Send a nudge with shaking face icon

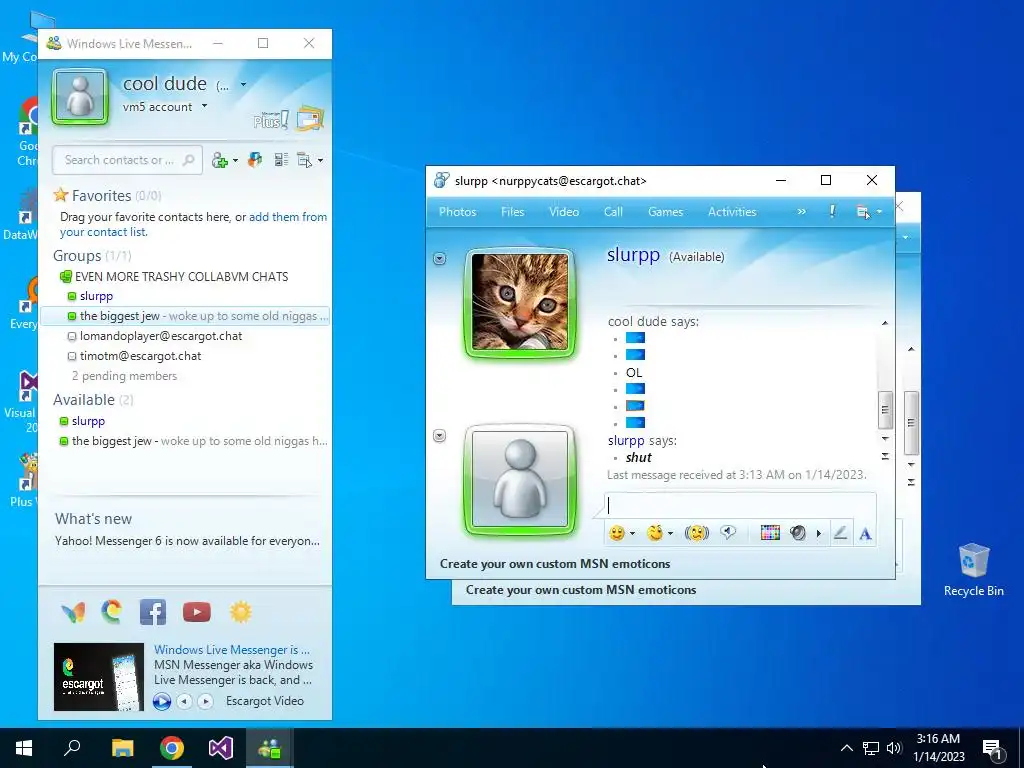click(x=697, y=533)
